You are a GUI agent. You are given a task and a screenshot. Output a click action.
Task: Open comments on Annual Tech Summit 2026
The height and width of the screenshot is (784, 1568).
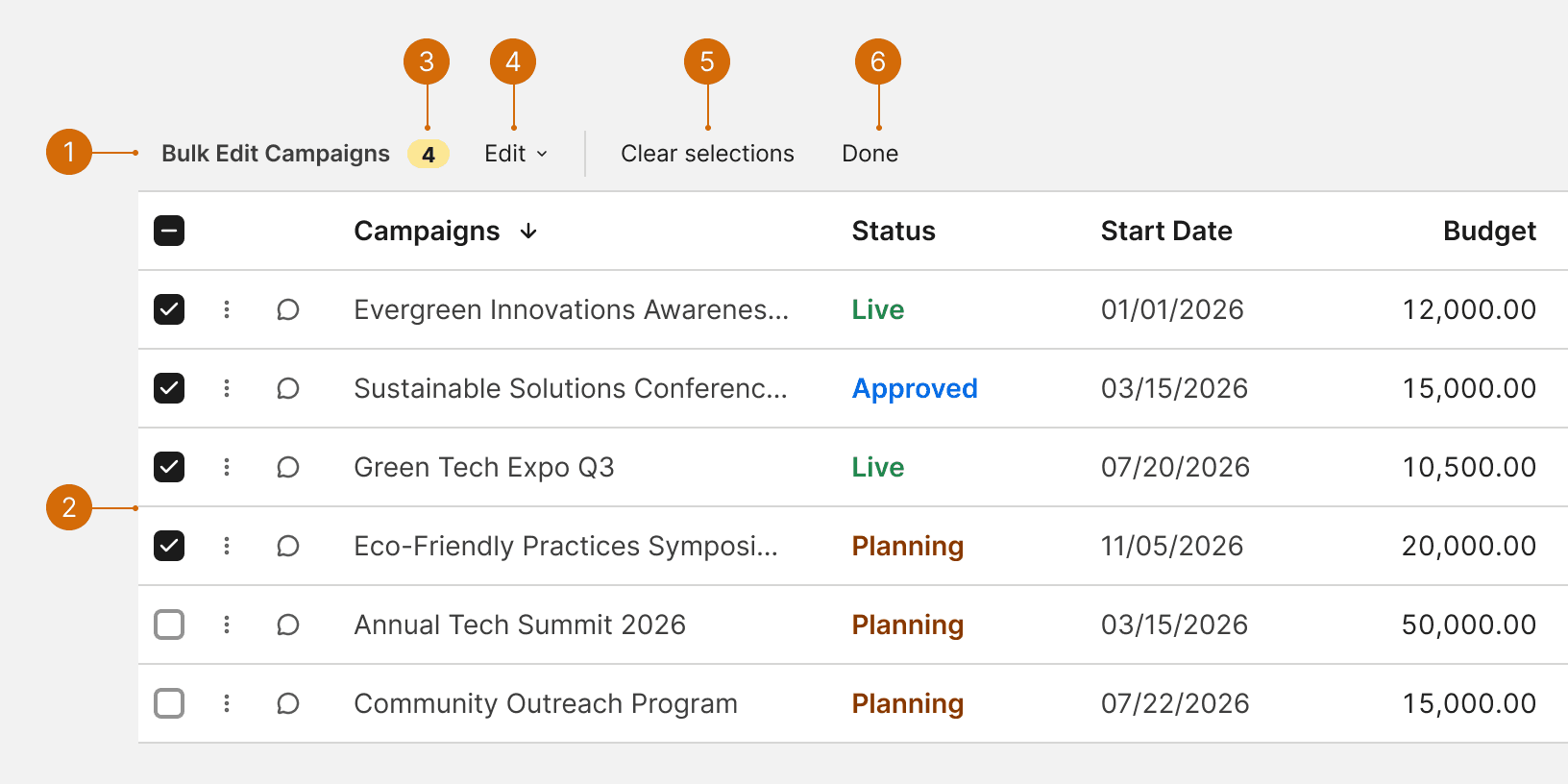click(288, 625)
